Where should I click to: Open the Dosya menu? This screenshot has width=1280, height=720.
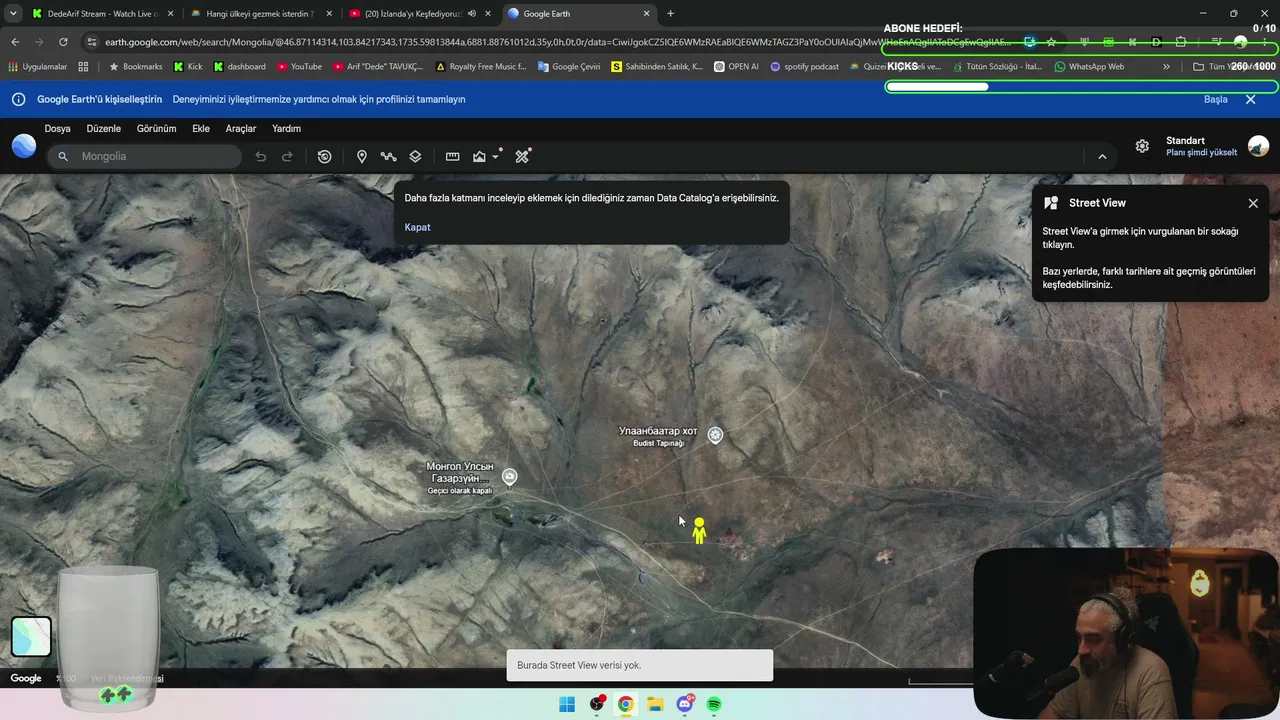57,128
